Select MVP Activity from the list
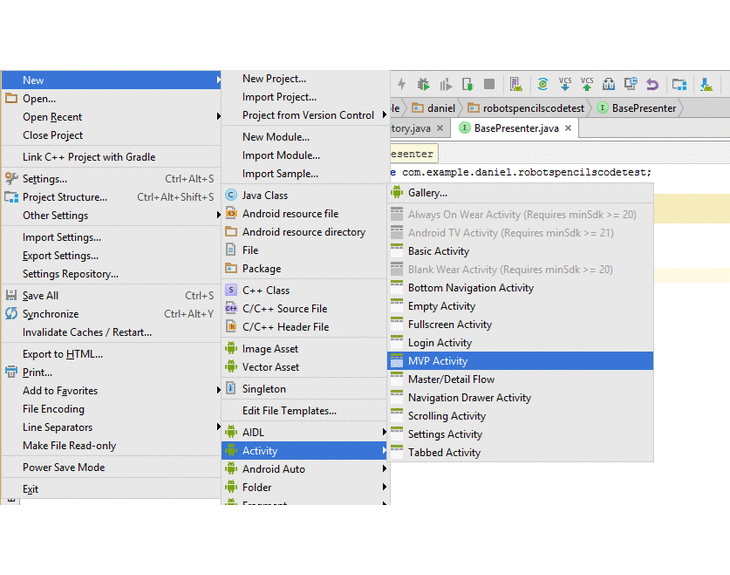The height and width of the screenshot is (575, 730). (437, 361)
